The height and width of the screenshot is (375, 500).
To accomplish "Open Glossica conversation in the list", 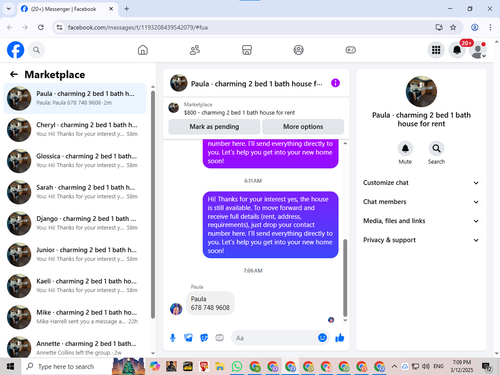I will pos(75,161).
